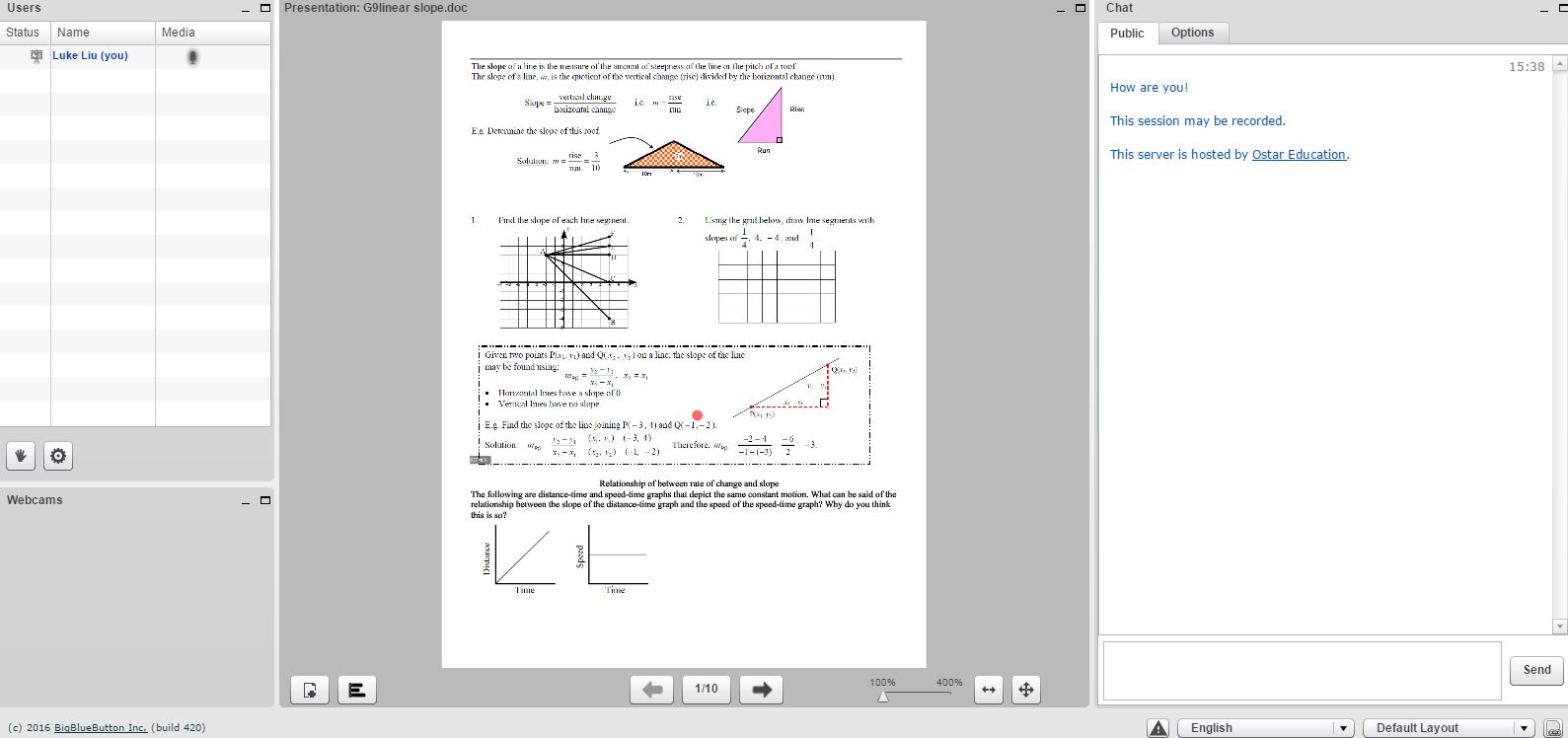
Task: Click the slide page in the presentation area
Action: click(x=684, y=344)
